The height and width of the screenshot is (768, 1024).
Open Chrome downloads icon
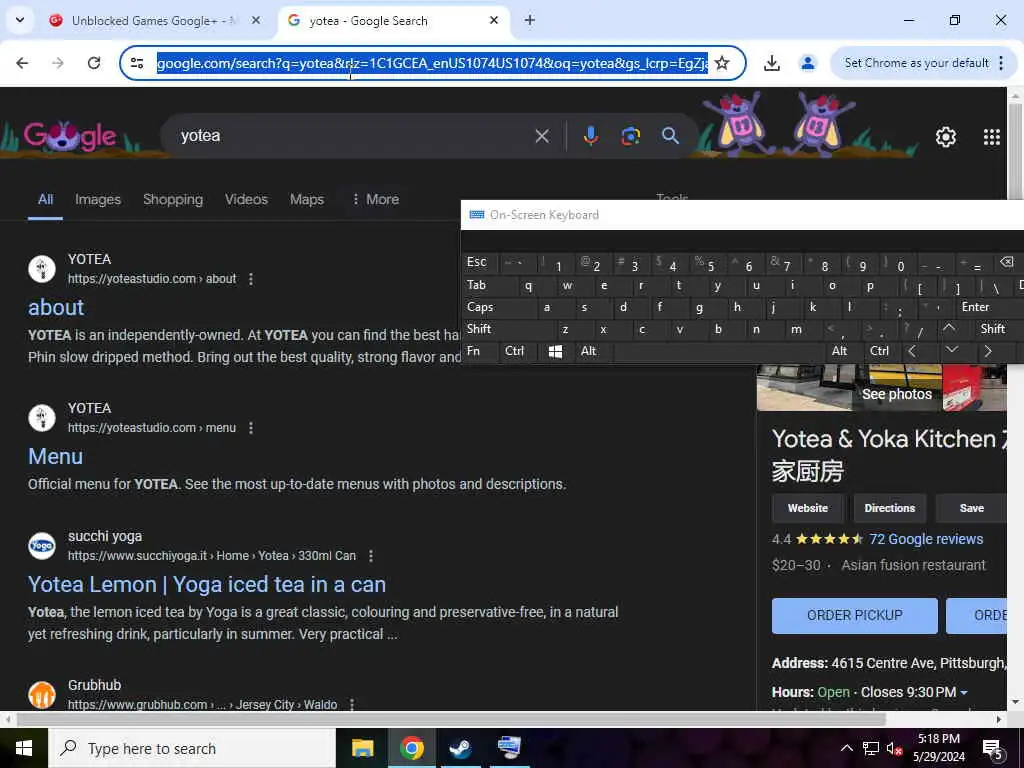coord(771,63)
